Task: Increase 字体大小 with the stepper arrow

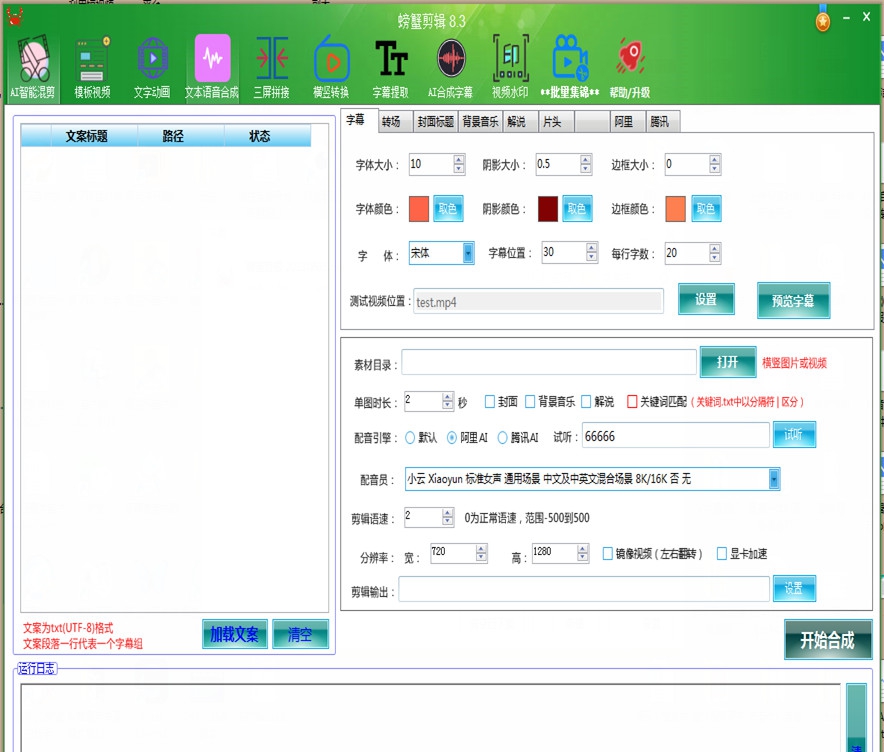Action: click(x=457, y=160)
